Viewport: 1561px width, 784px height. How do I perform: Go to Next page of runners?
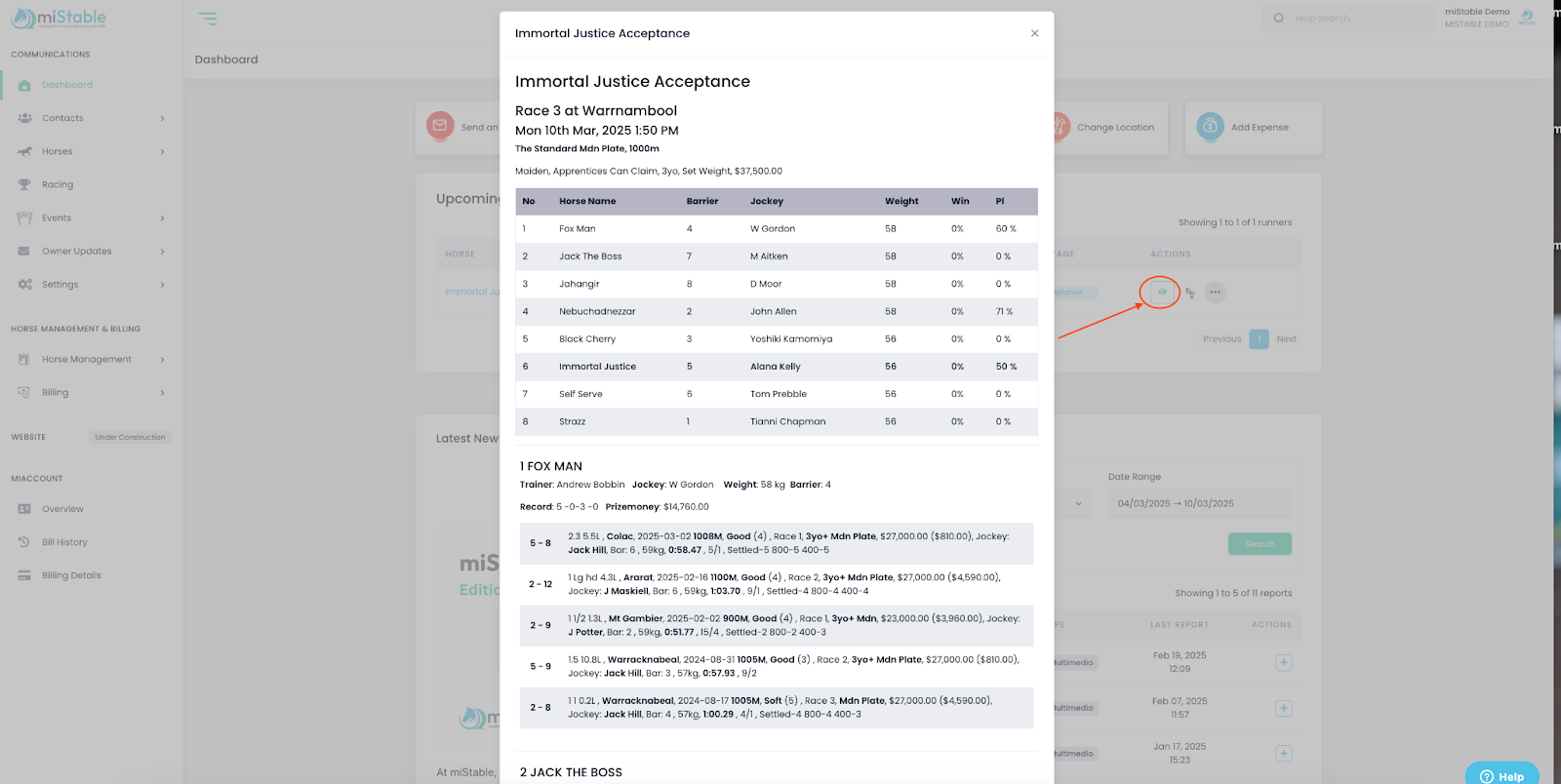point(1286,339)
